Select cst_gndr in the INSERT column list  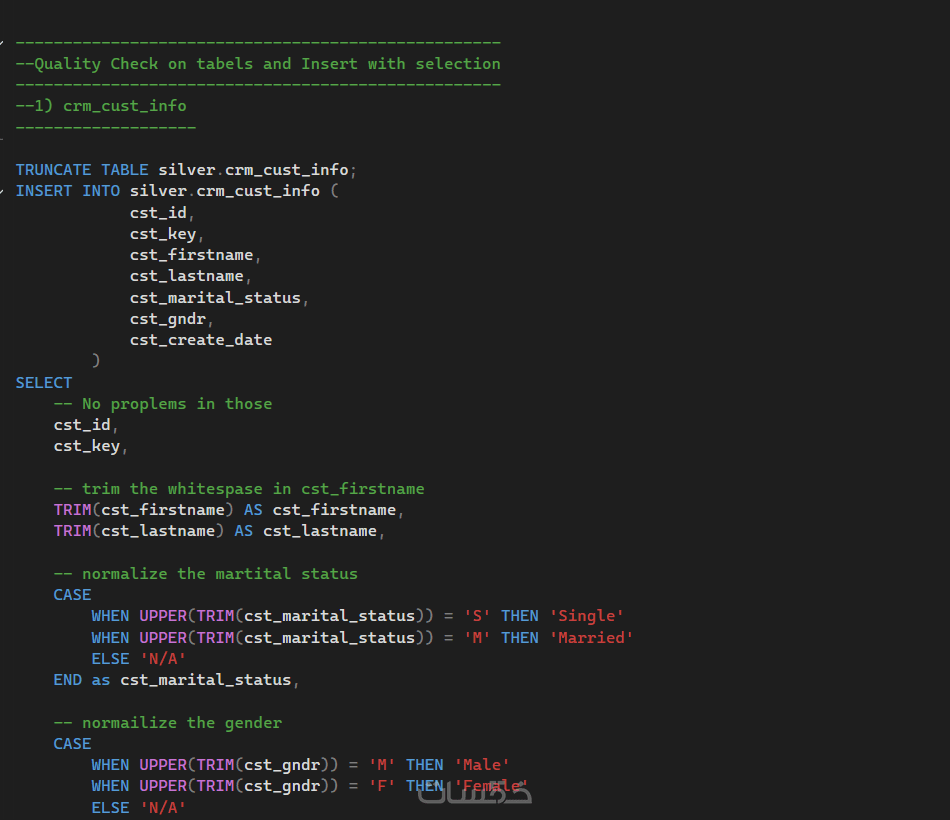pos(168,319)
